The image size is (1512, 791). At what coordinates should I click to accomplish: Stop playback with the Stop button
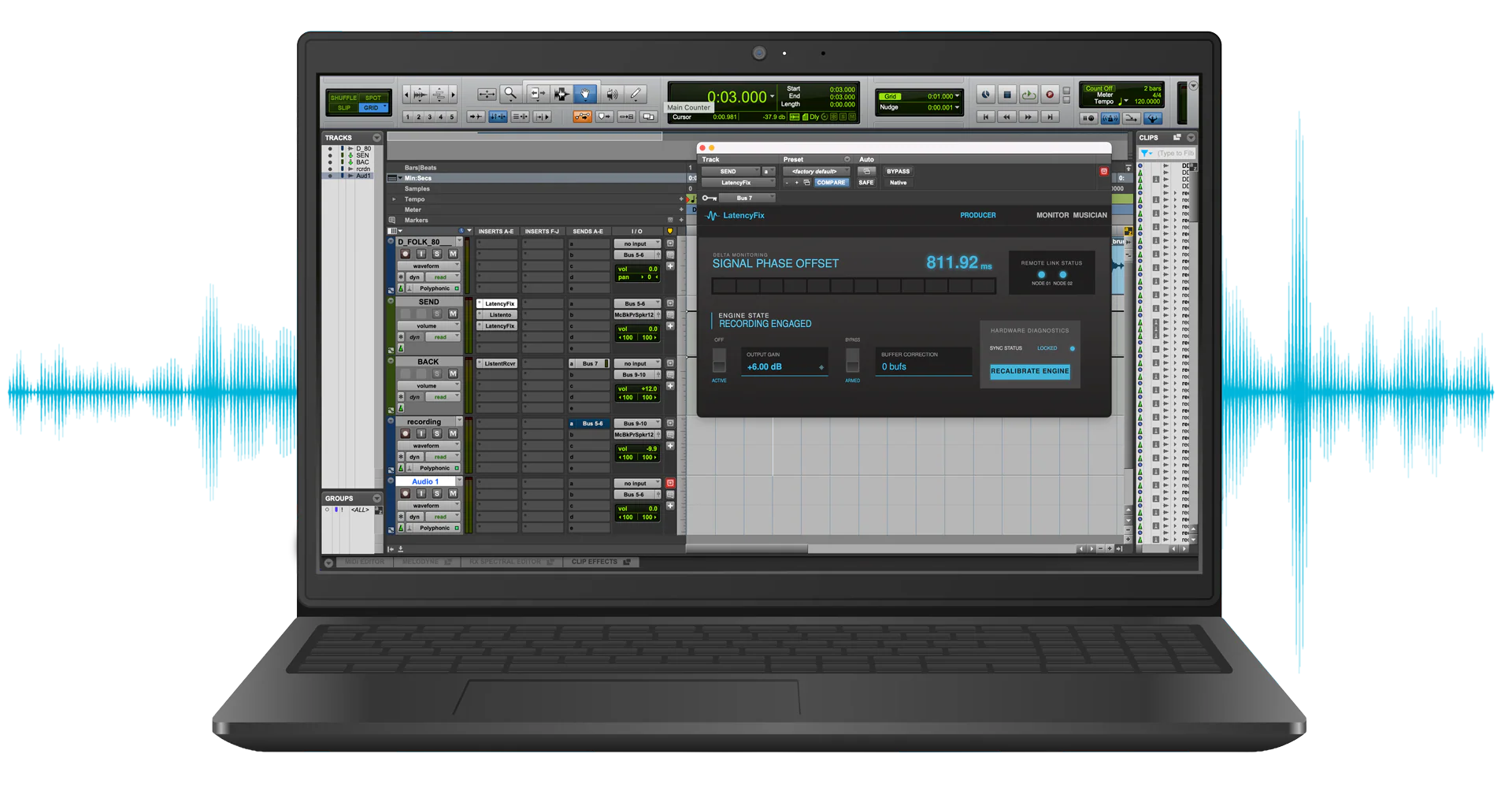pos(1007,95)
